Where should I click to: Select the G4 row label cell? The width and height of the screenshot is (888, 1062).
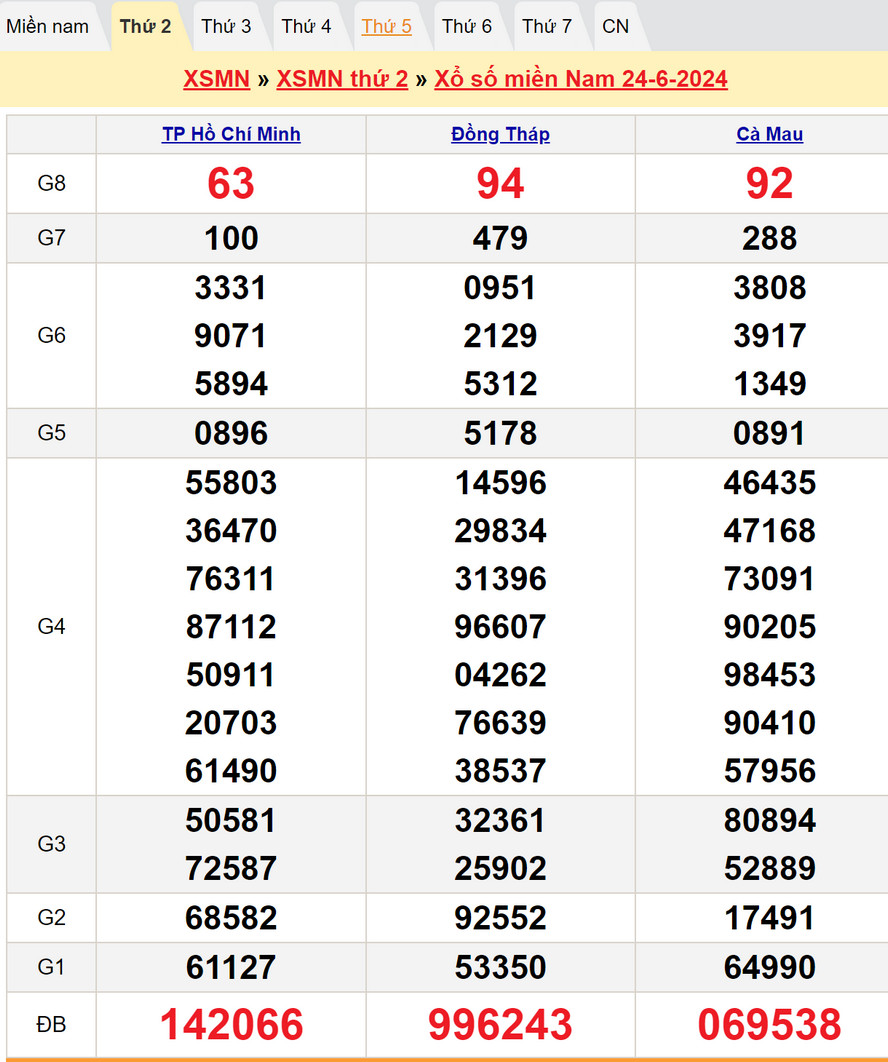(51, 626)
